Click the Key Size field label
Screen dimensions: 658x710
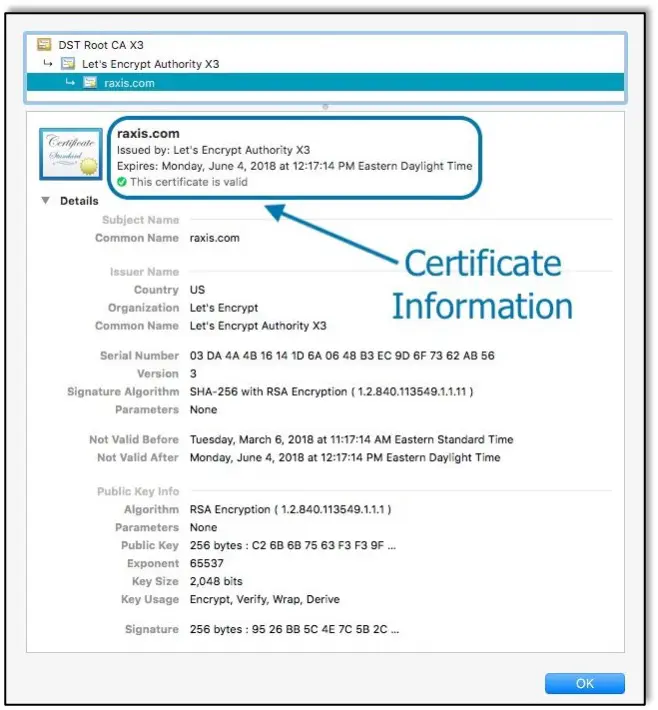coord(155,581)
